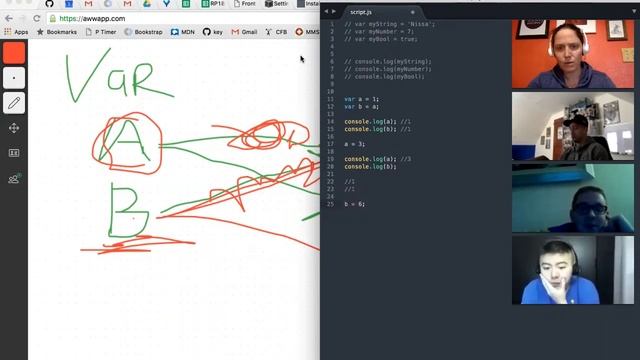Select video of man with glasses
640x360 pixels.
573,198
